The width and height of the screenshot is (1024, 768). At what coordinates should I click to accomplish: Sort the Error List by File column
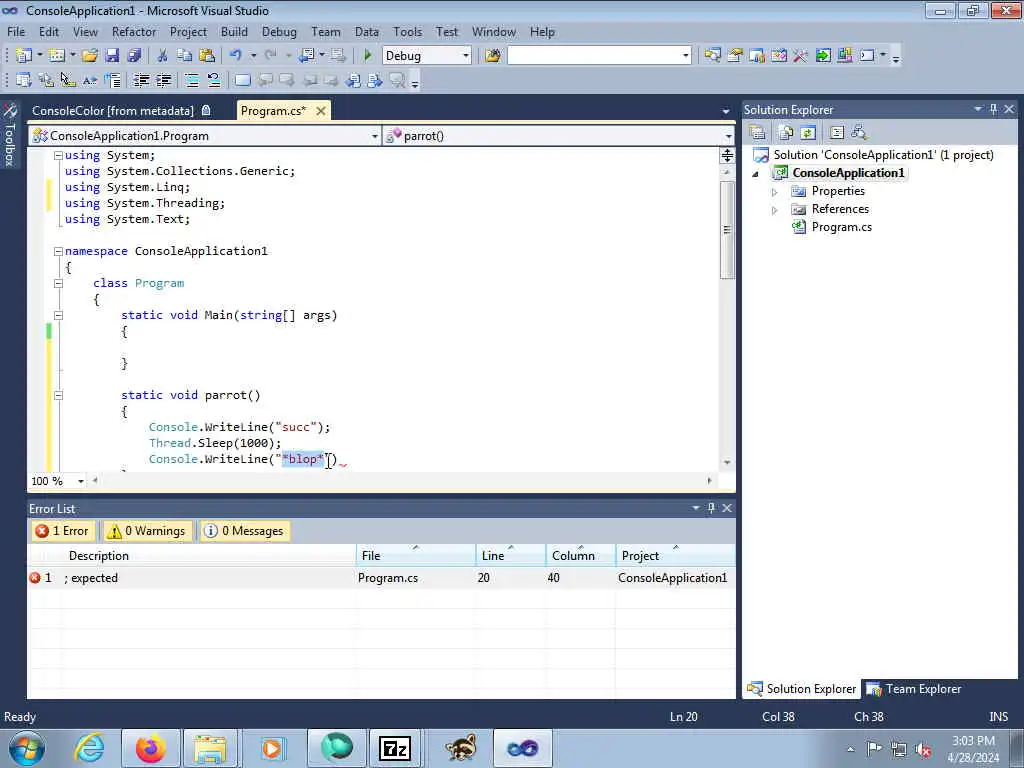(x=416, y=555)
